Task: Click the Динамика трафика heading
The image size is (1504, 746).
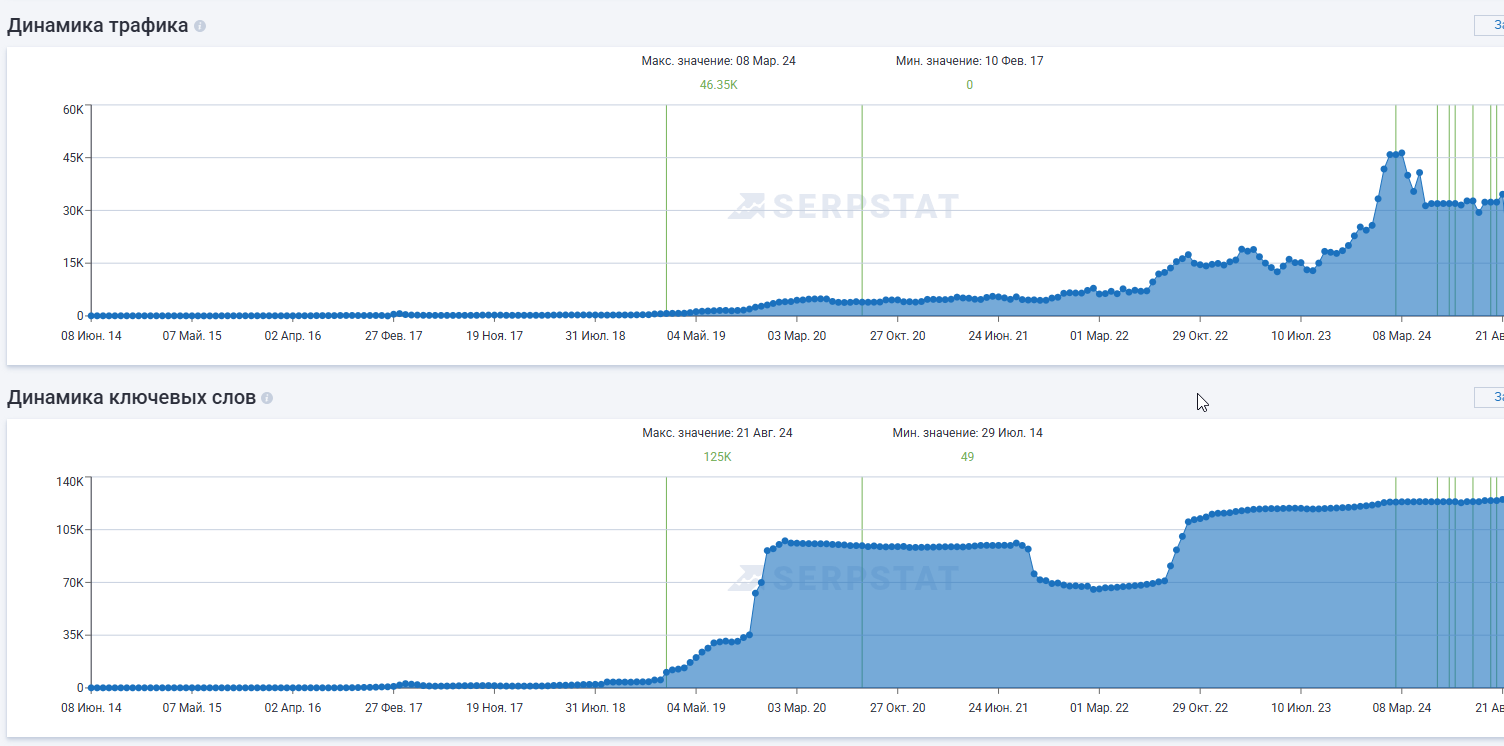Action: (x=98, y=26)
